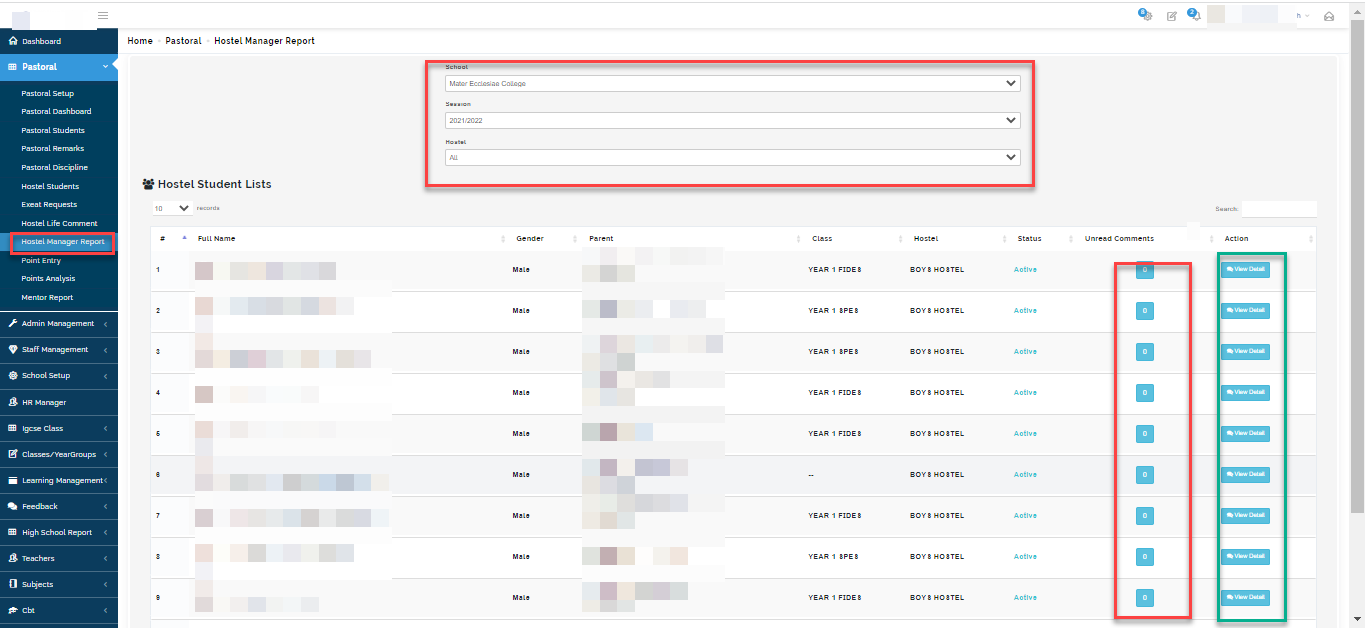Click the edit/compose pencil icon in header
The image size is (1365, 628).
[x=1172, y=16]
